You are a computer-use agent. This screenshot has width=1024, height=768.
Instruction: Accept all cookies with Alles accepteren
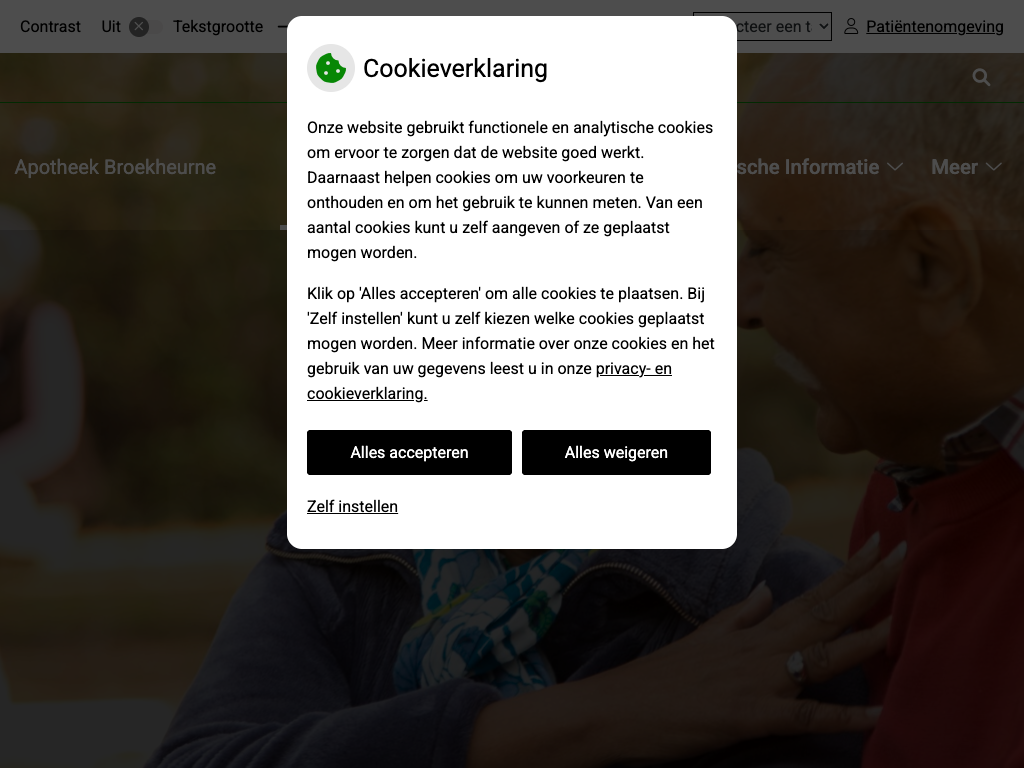pos(409,453)
